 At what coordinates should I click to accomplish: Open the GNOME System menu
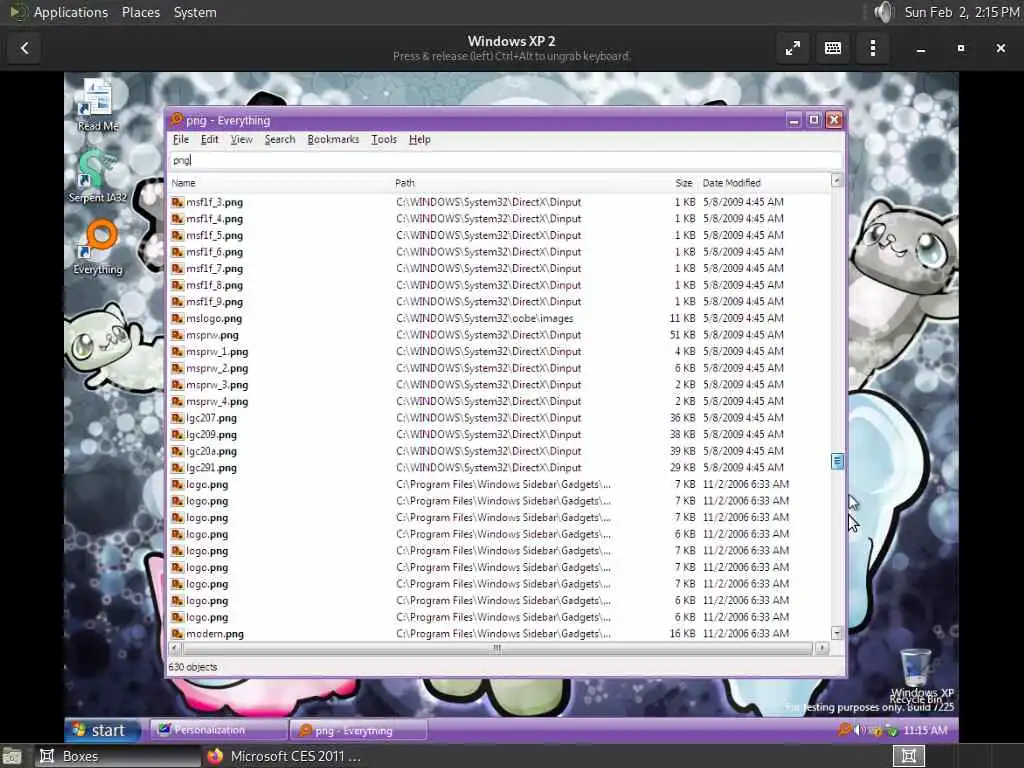pos(195,12)
